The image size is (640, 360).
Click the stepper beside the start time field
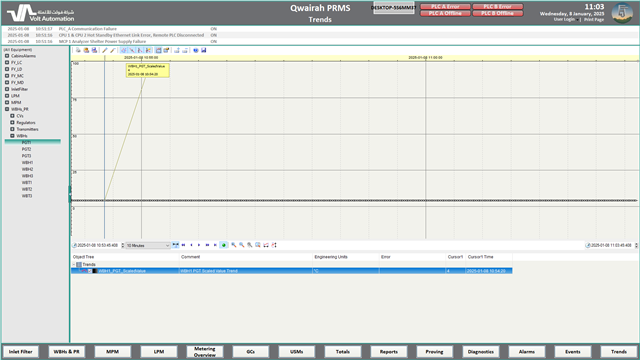(x=123, y=245)
